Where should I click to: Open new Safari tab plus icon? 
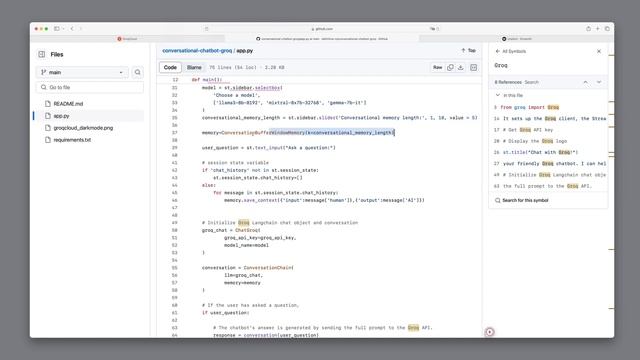[x=598, y=29]
